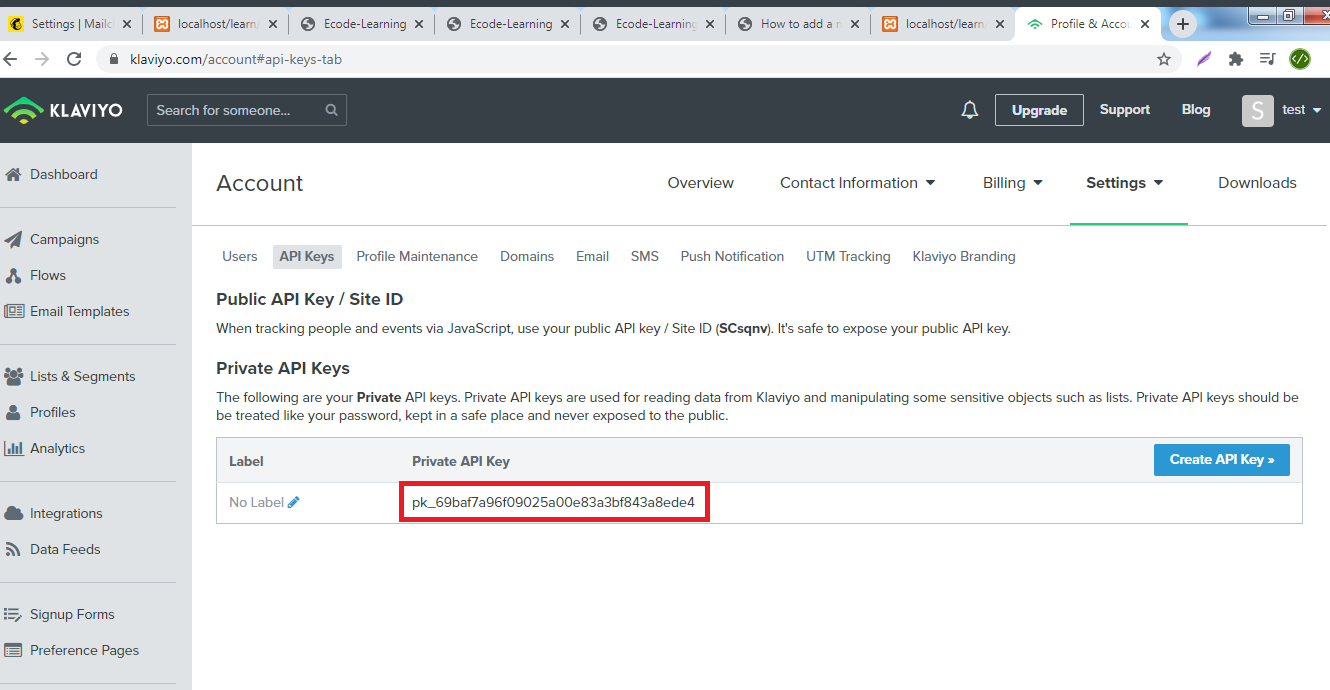Expand the Contact Information dropdown
1330x690 pixels.
tap(858, 183)
